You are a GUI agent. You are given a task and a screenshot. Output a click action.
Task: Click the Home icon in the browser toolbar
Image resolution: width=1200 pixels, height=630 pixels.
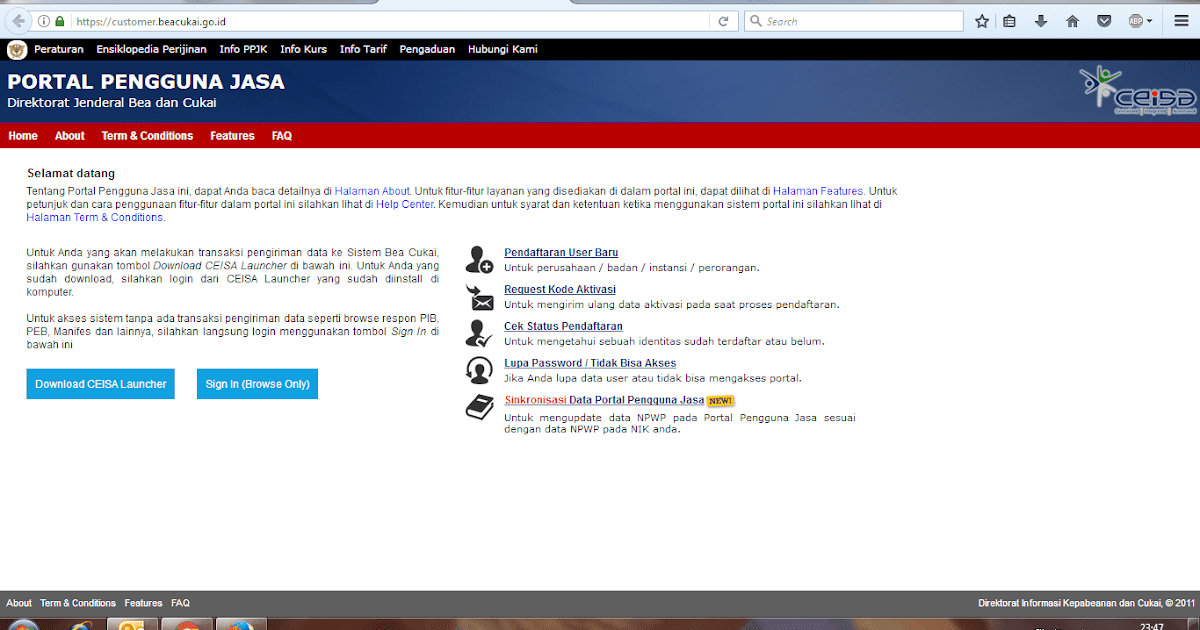(x=1073, y=21)
